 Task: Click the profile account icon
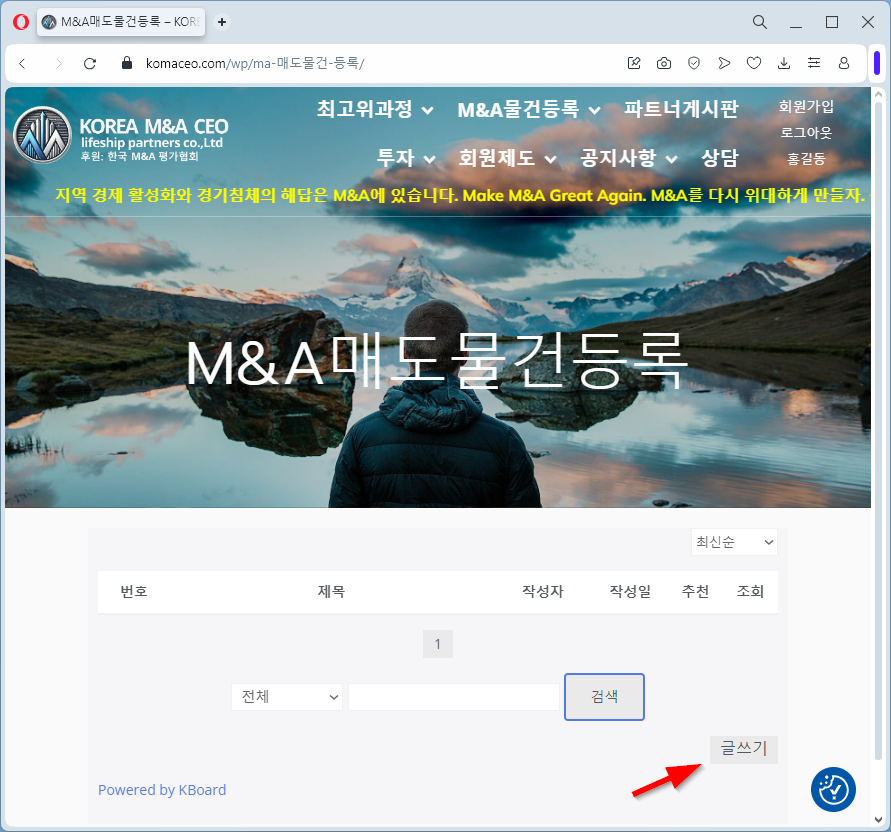844,63
